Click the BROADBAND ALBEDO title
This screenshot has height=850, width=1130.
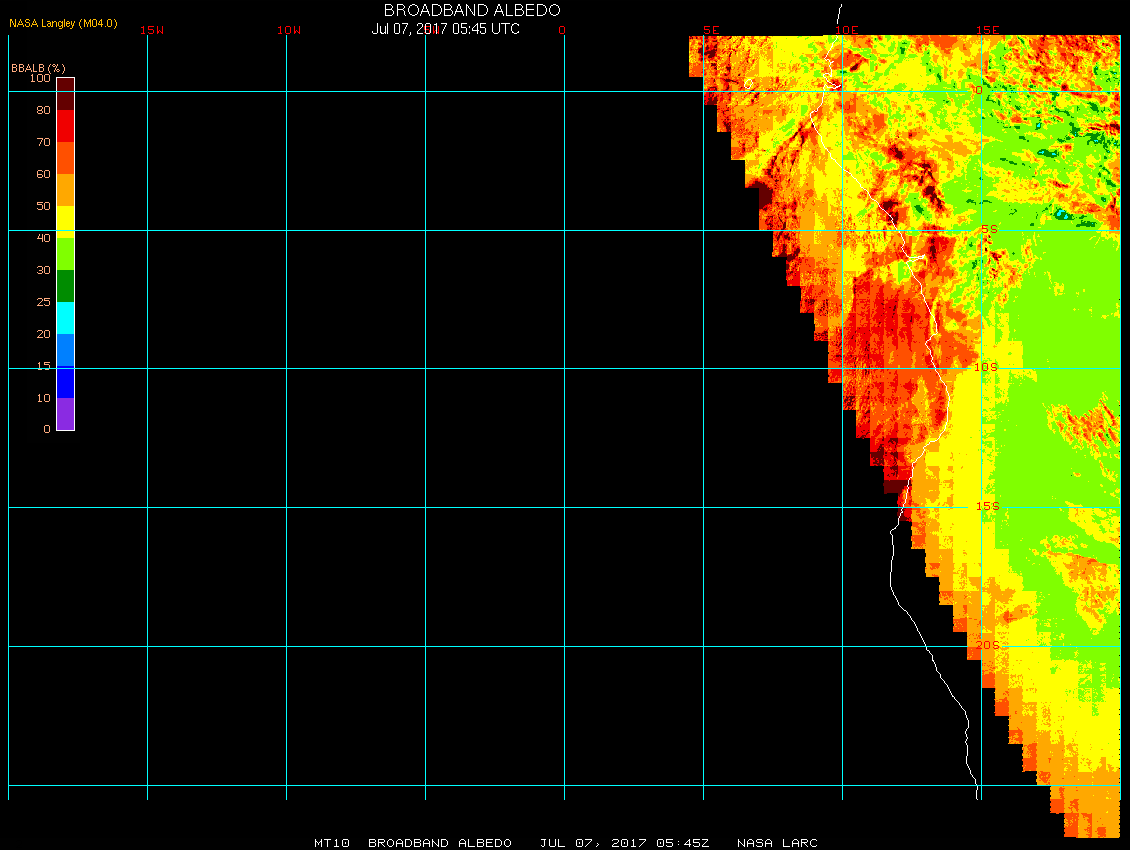pyautogui.click(x=472, y=10)
